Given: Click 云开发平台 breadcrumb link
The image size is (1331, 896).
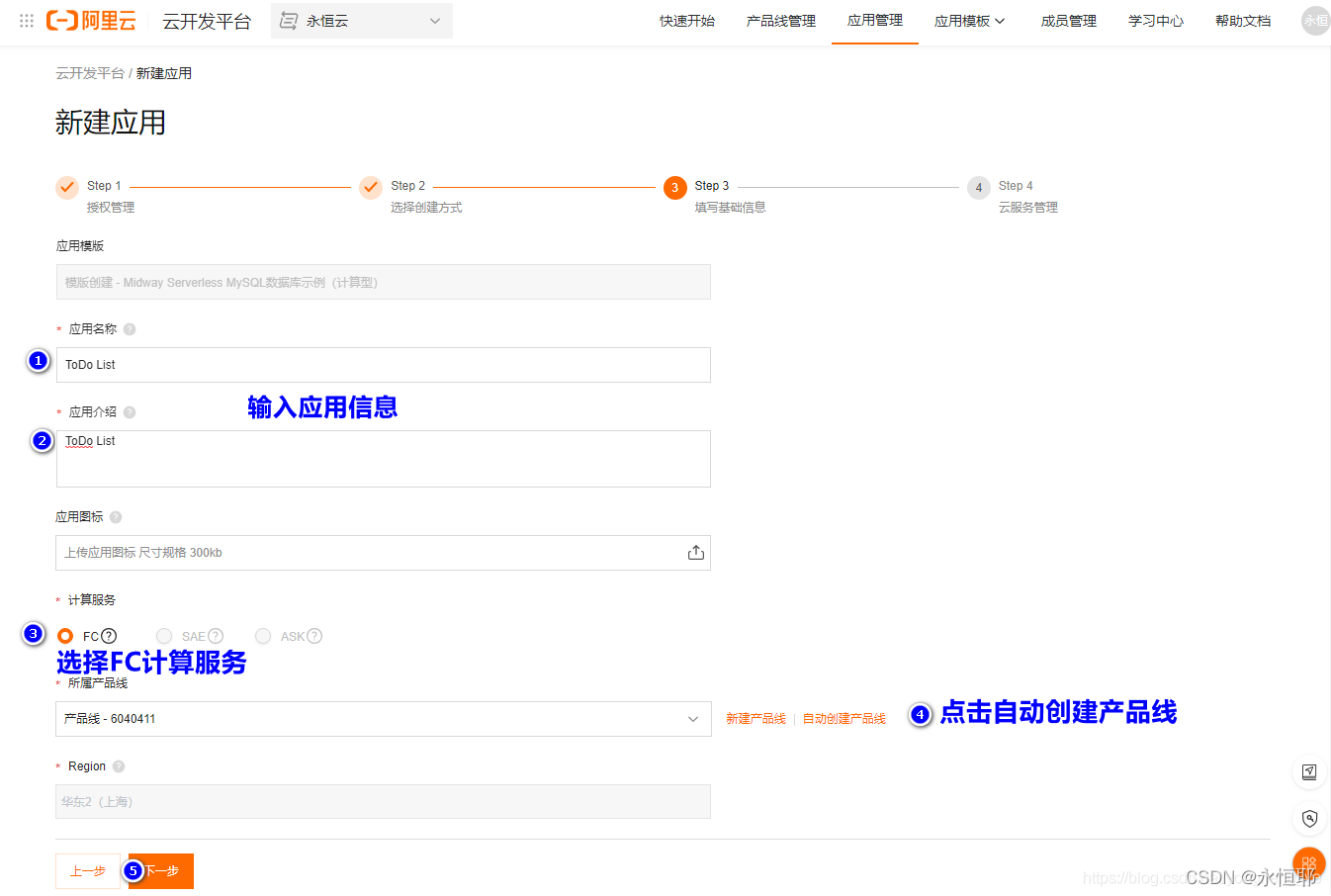Looking at the screenshot, I should [x=90, y=73].
